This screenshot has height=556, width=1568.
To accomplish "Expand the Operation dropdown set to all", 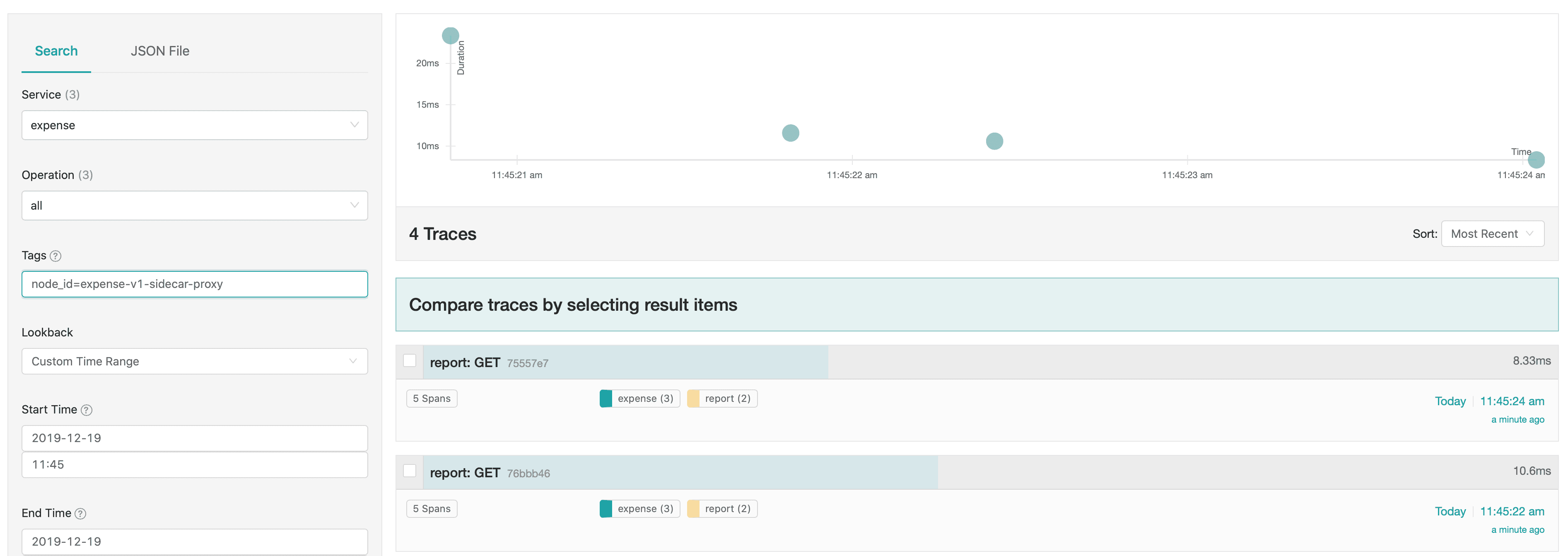I will point(194,205).
